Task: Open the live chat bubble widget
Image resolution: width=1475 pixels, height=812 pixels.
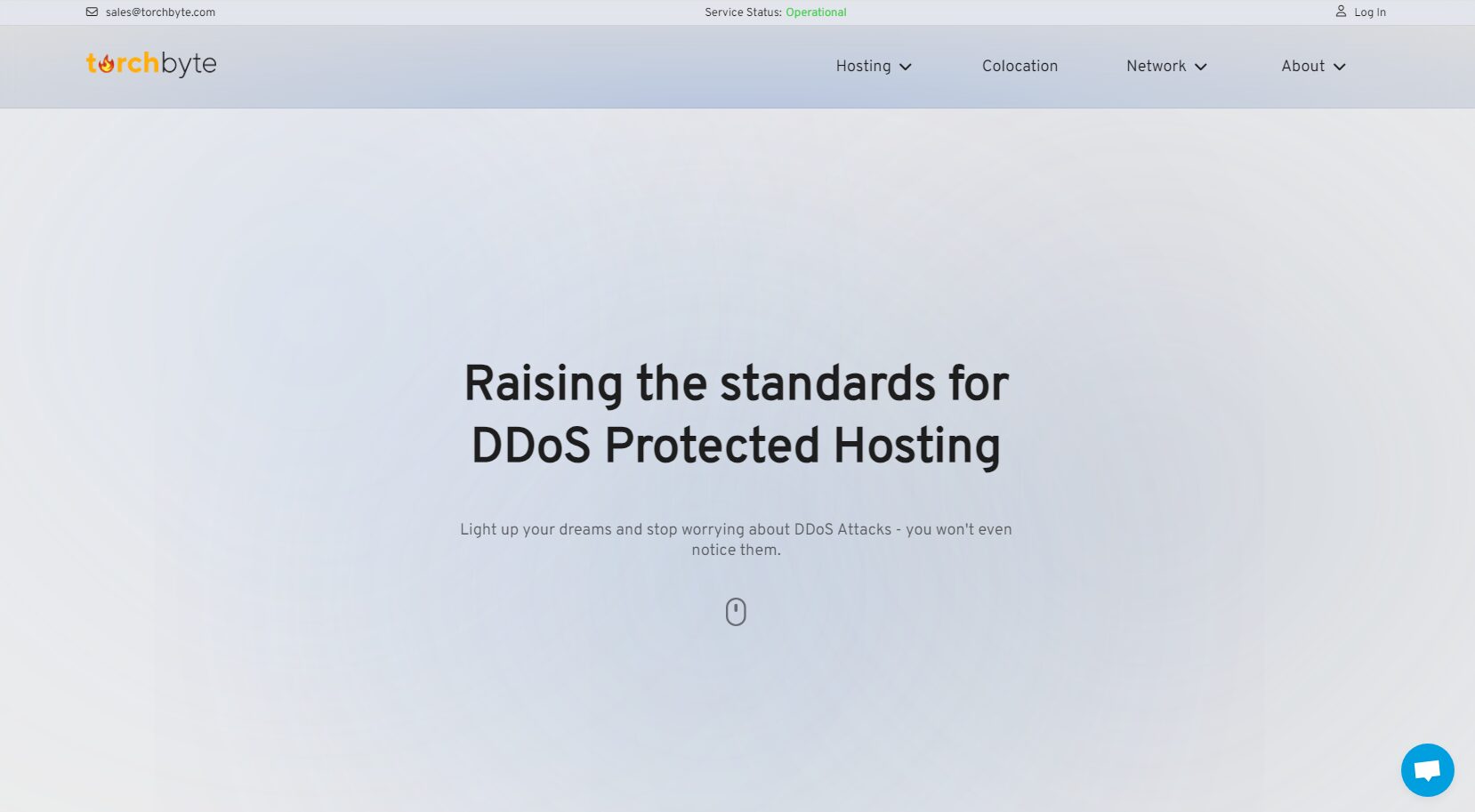Action: click(1427, 770)
